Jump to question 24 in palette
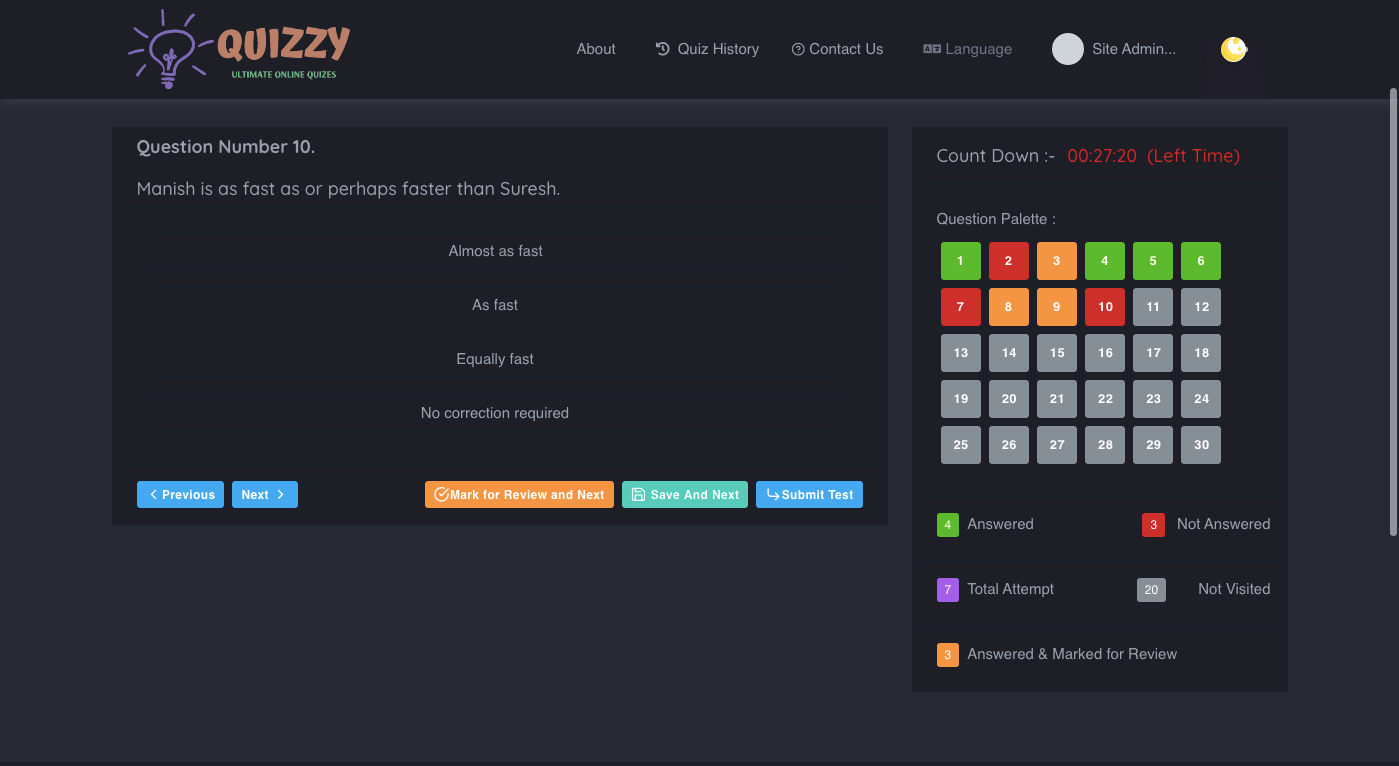Image resolution: width=1399 pixels, height=766 pixels. pos(1201,399)
